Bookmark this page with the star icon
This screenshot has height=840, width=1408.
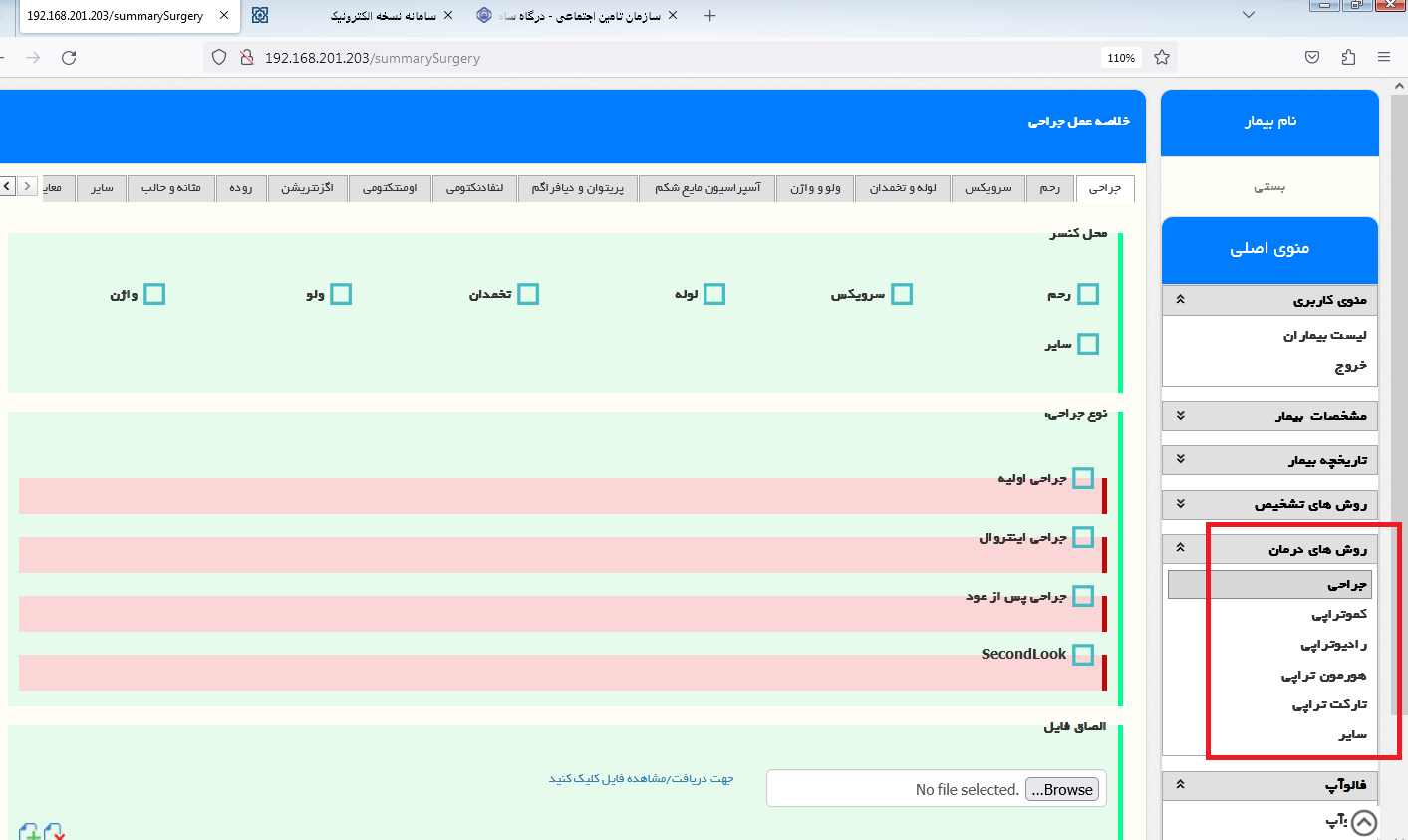tap(1162, 58)
